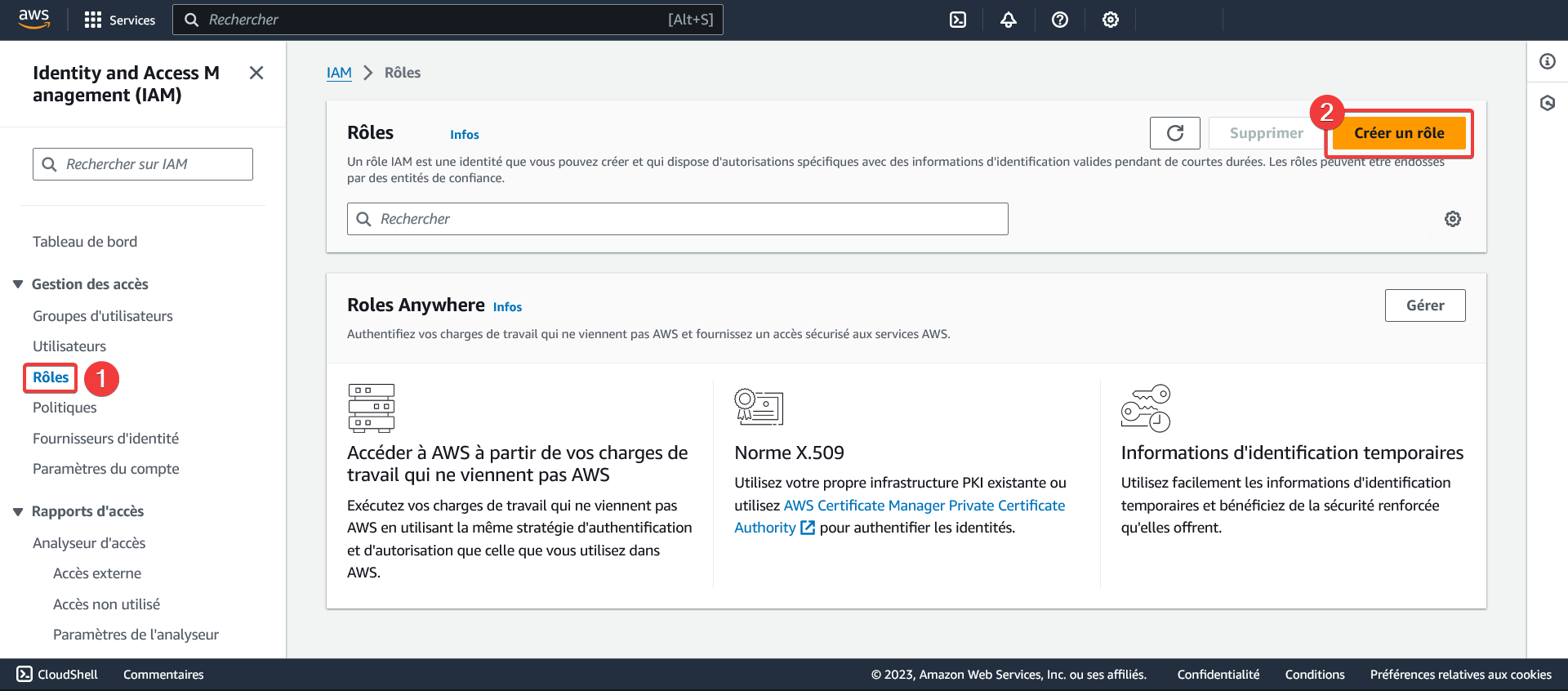Click Roles Anywhere heading
The height and width of the screenshot is (691, 1568).
pos(416,305)
